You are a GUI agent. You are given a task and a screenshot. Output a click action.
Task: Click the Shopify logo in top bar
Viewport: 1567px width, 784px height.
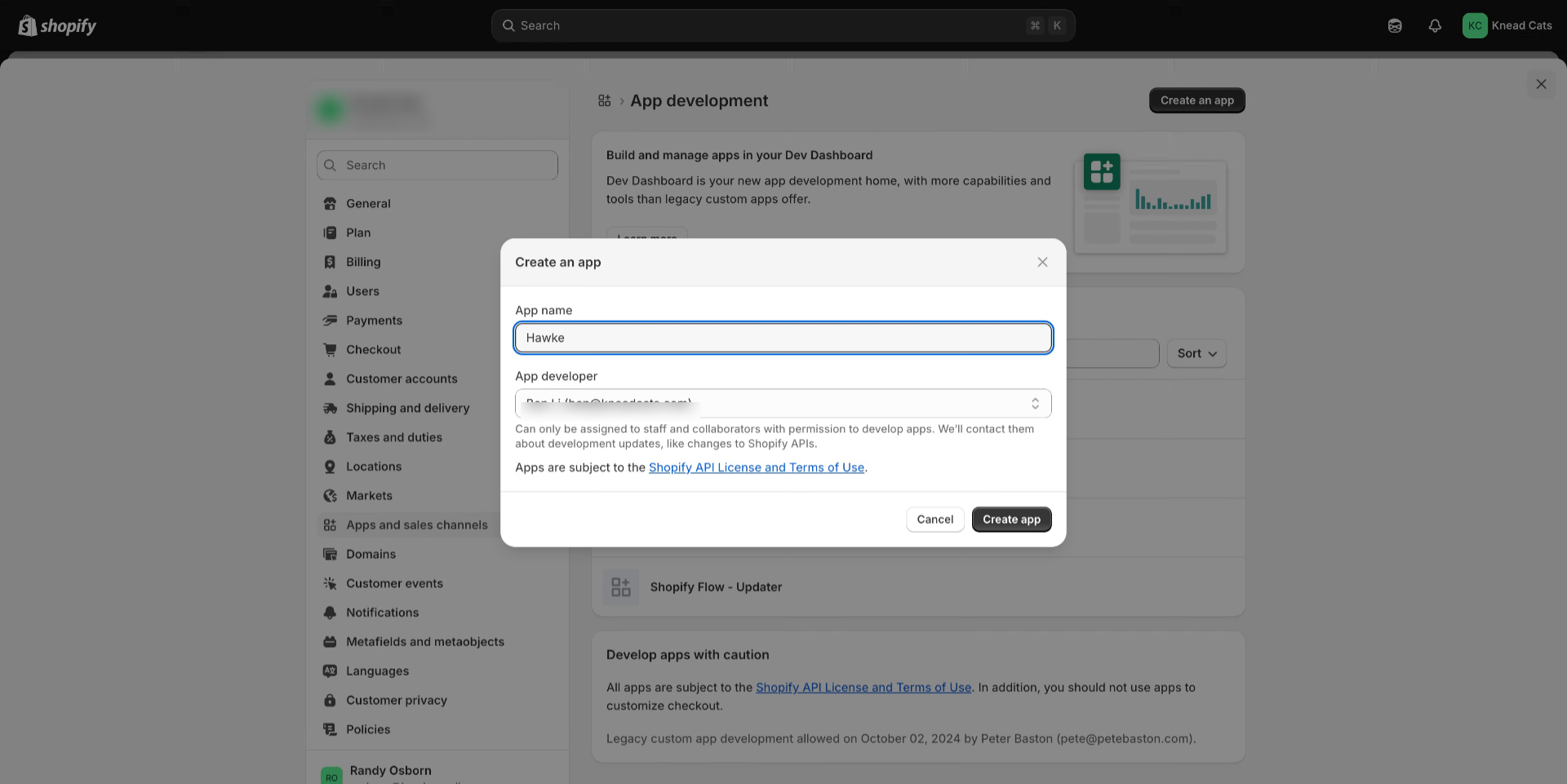coord(57,26)
